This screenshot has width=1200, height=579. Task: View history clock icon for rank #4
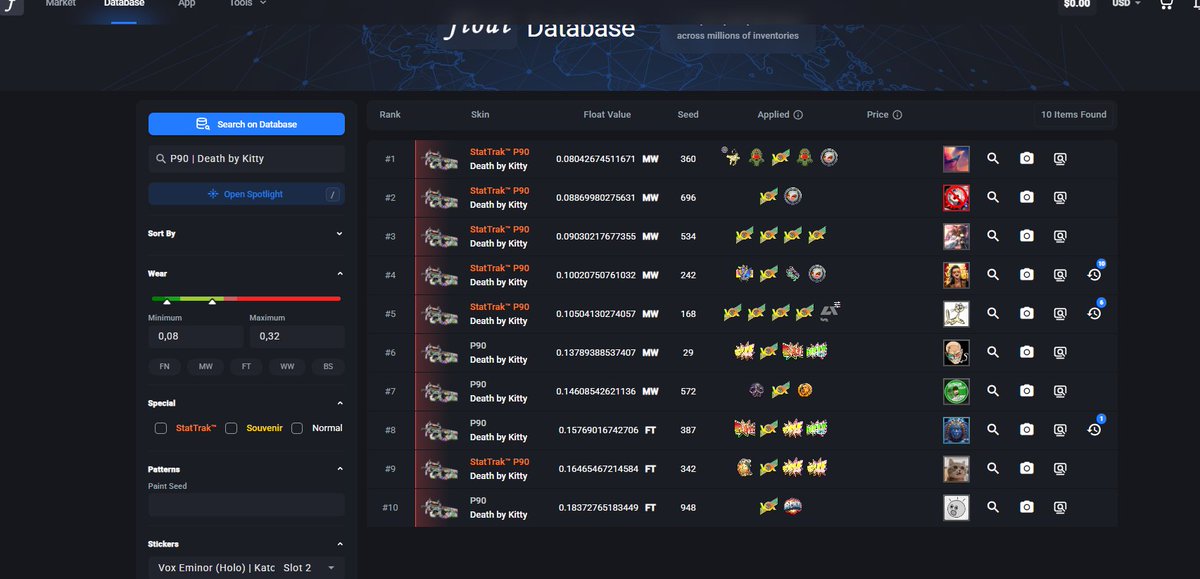pos(1094,275)
